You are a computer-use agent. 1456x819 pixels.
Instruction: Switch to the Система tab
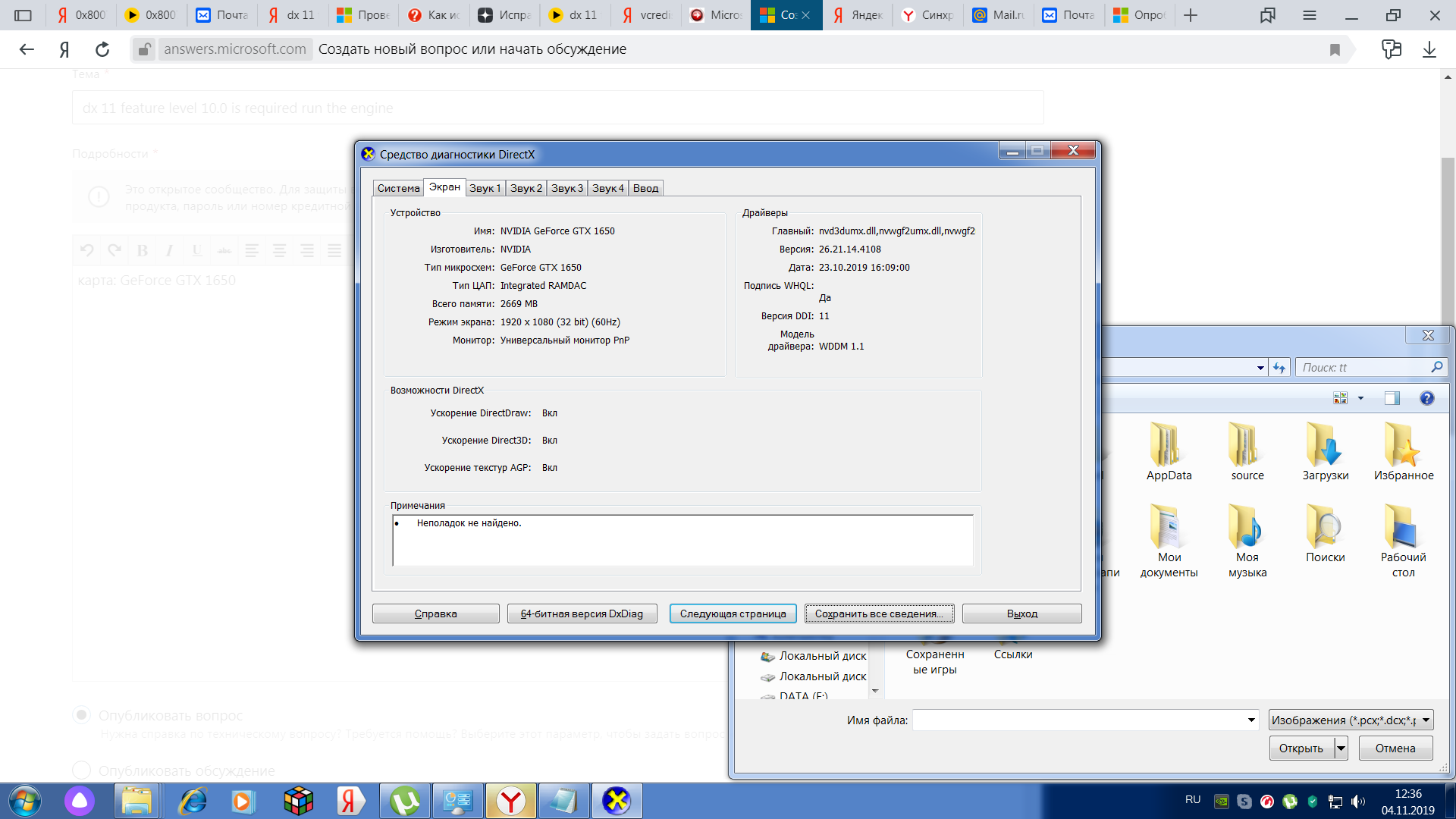398,188
